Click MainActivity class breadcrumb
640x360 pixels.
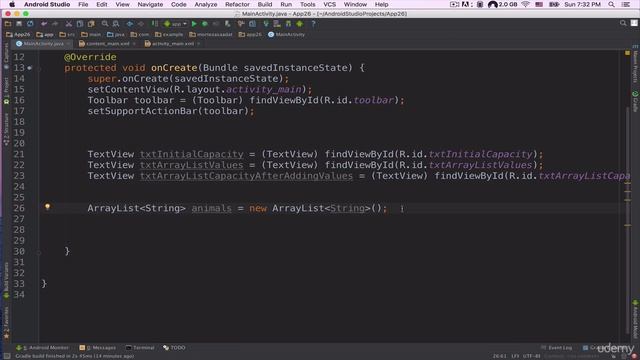(x=287, y=35)
